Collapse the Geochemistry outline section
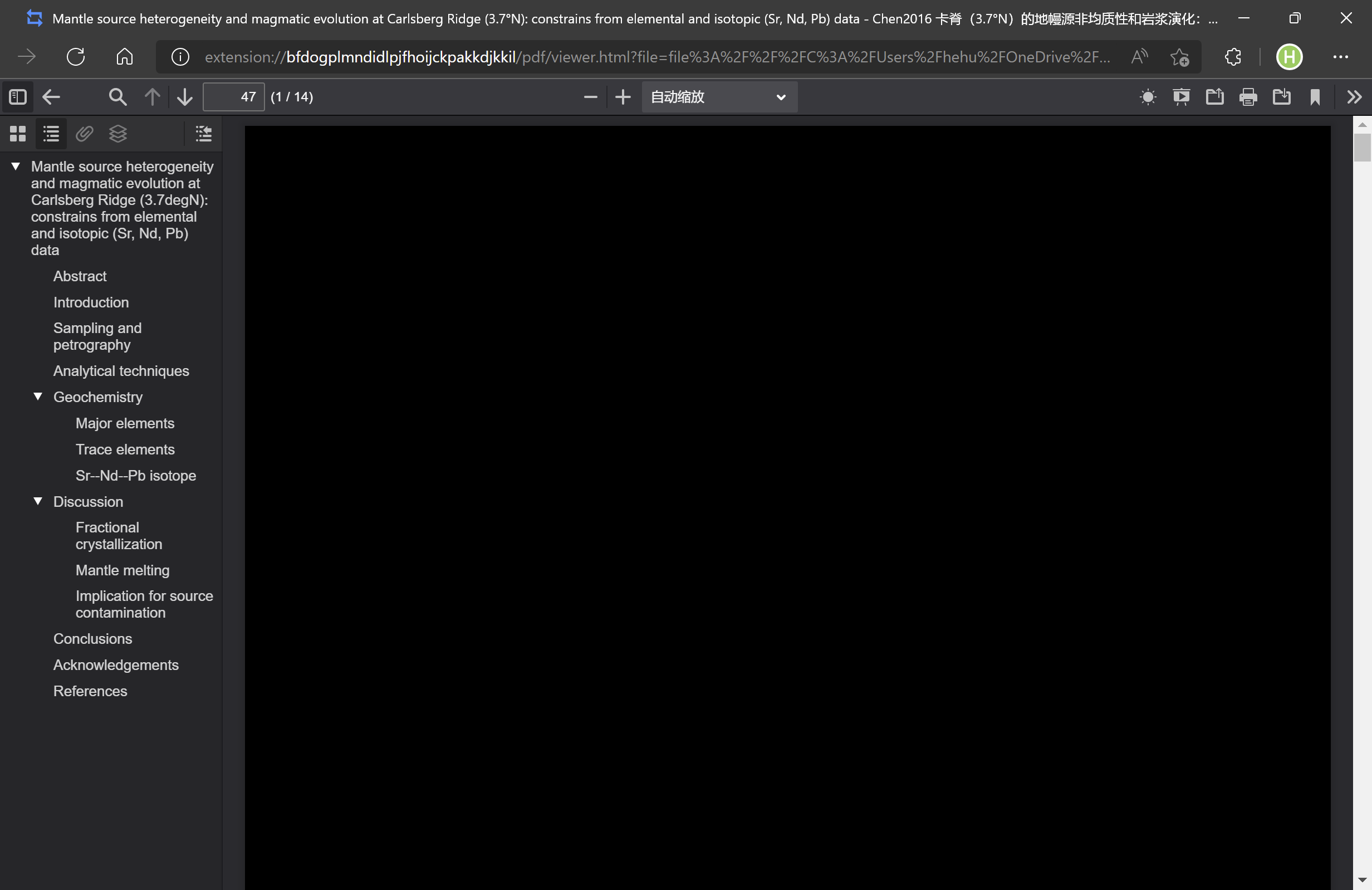1372x890 pixels. 38,397
